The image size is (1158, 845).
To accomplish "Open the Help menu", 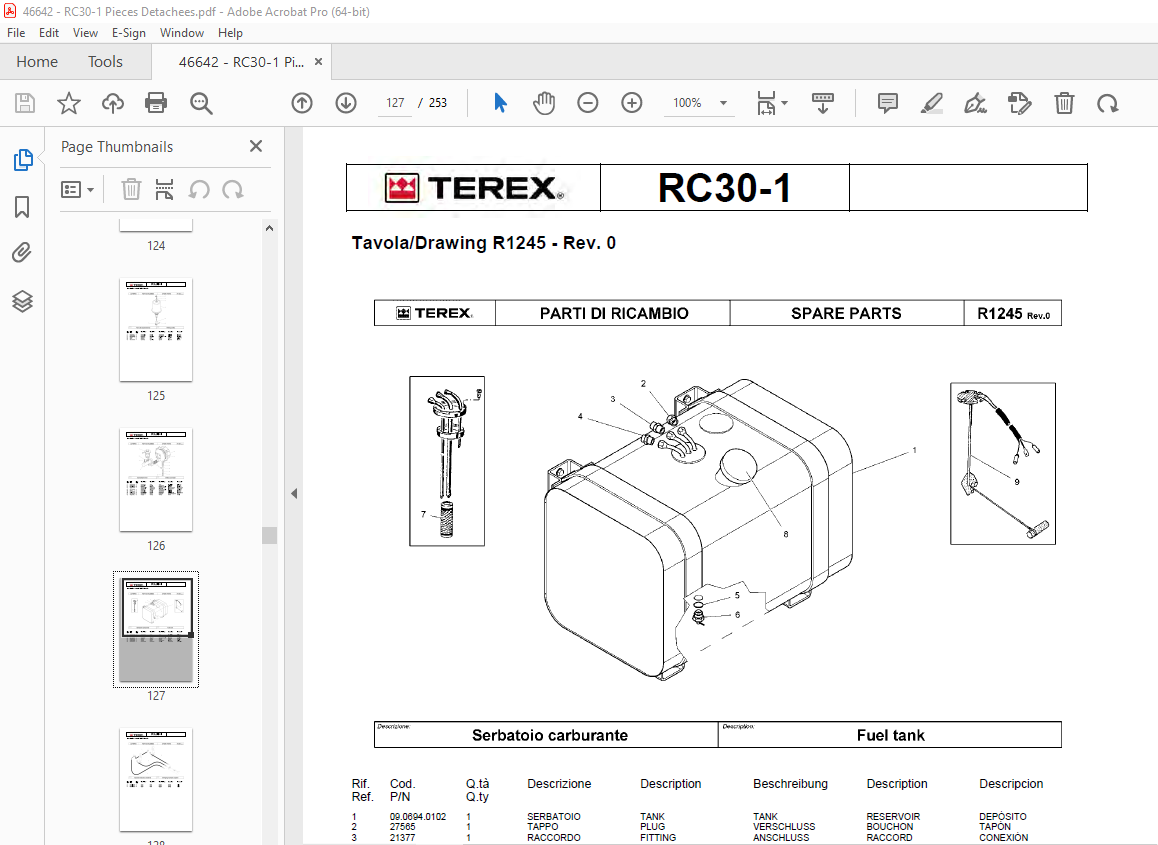I will point(230,32).
